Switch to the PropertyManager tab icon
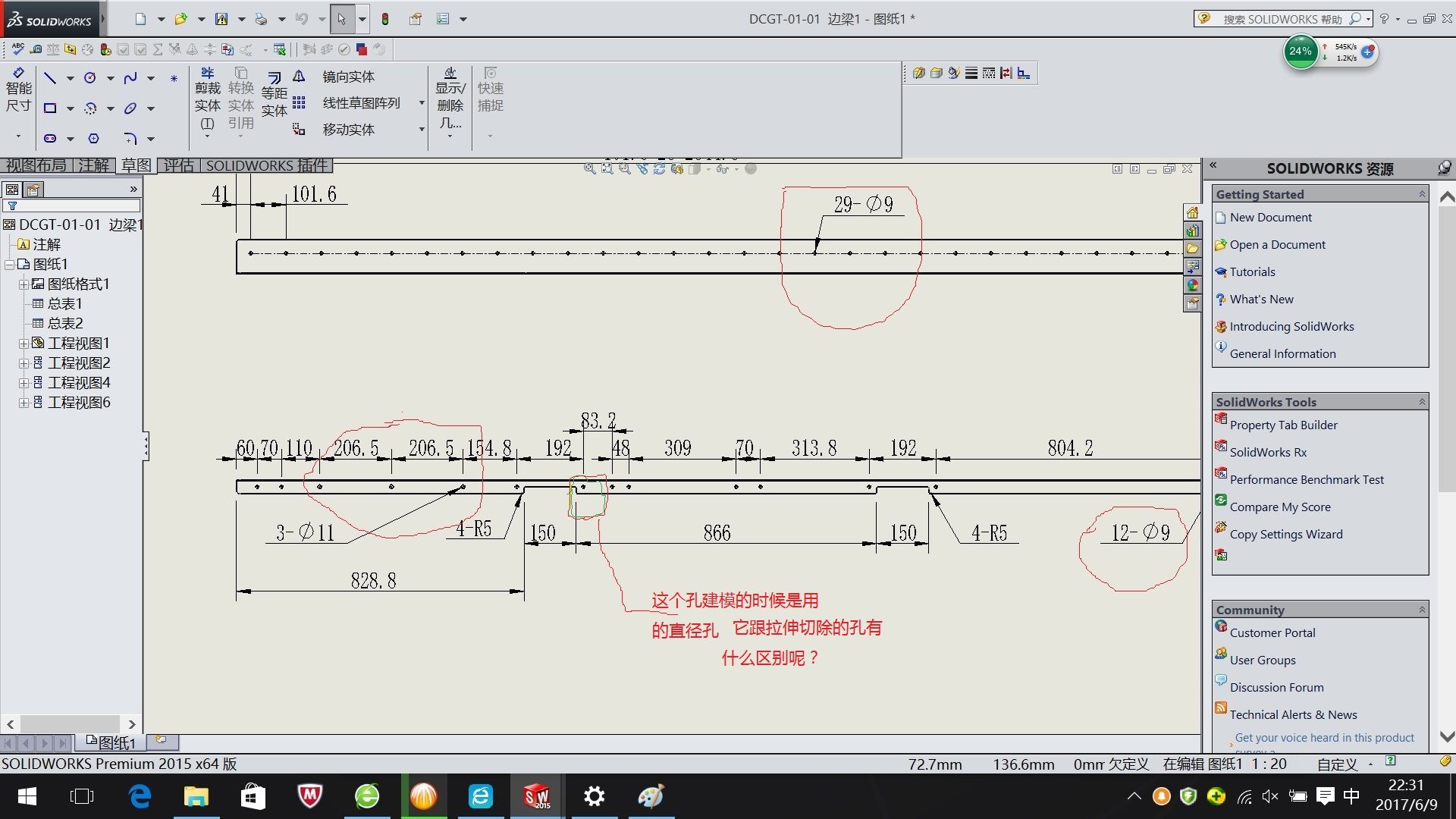Screen dimensions: 1456x819 33,190
